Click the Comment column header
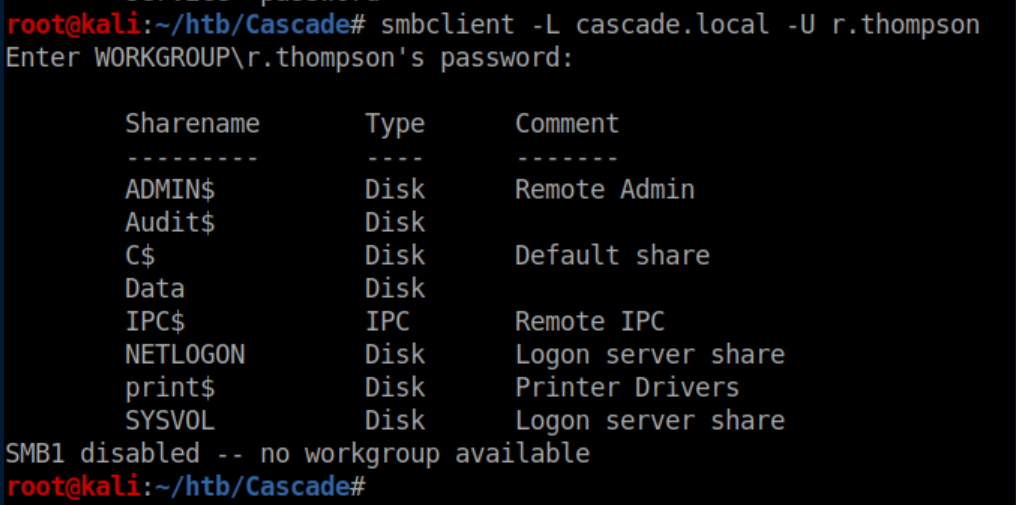Screen dimensions: 1016x505 (567, 123)
